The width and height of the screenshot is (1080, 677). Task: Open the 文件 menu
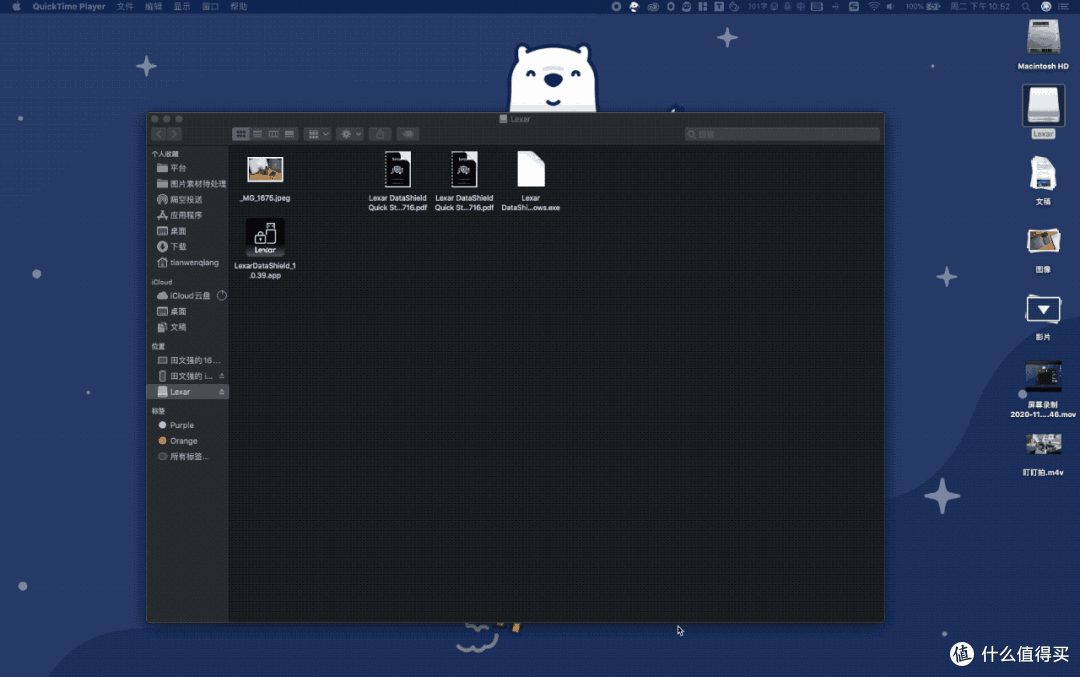[x=125, y=6]
